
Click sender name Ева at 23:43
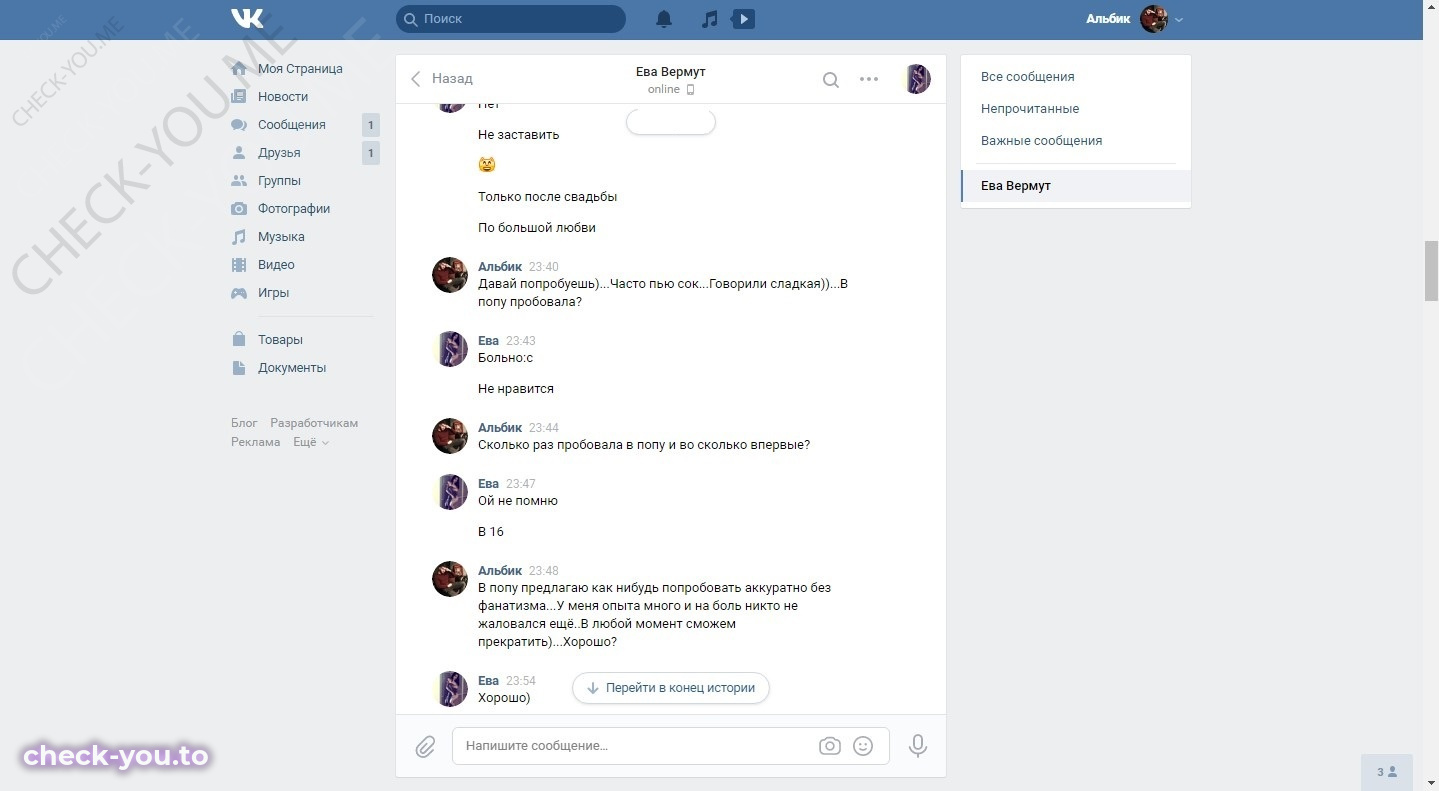coord(488,341)
